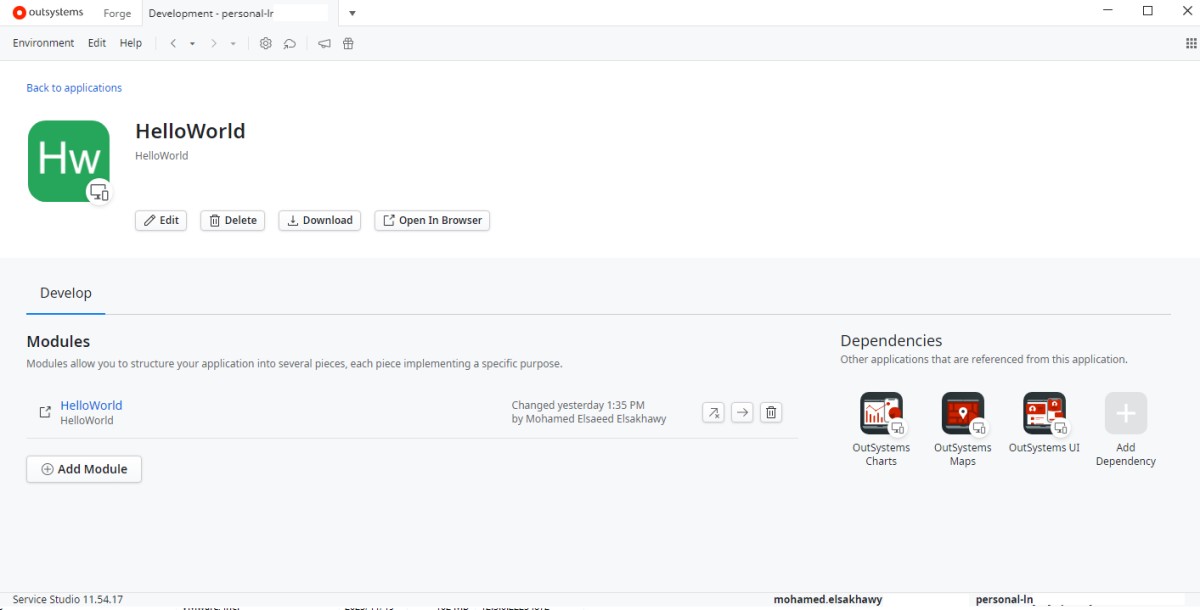
Task: Click the HelloWorld application title
Action: (x=190, y=131)
